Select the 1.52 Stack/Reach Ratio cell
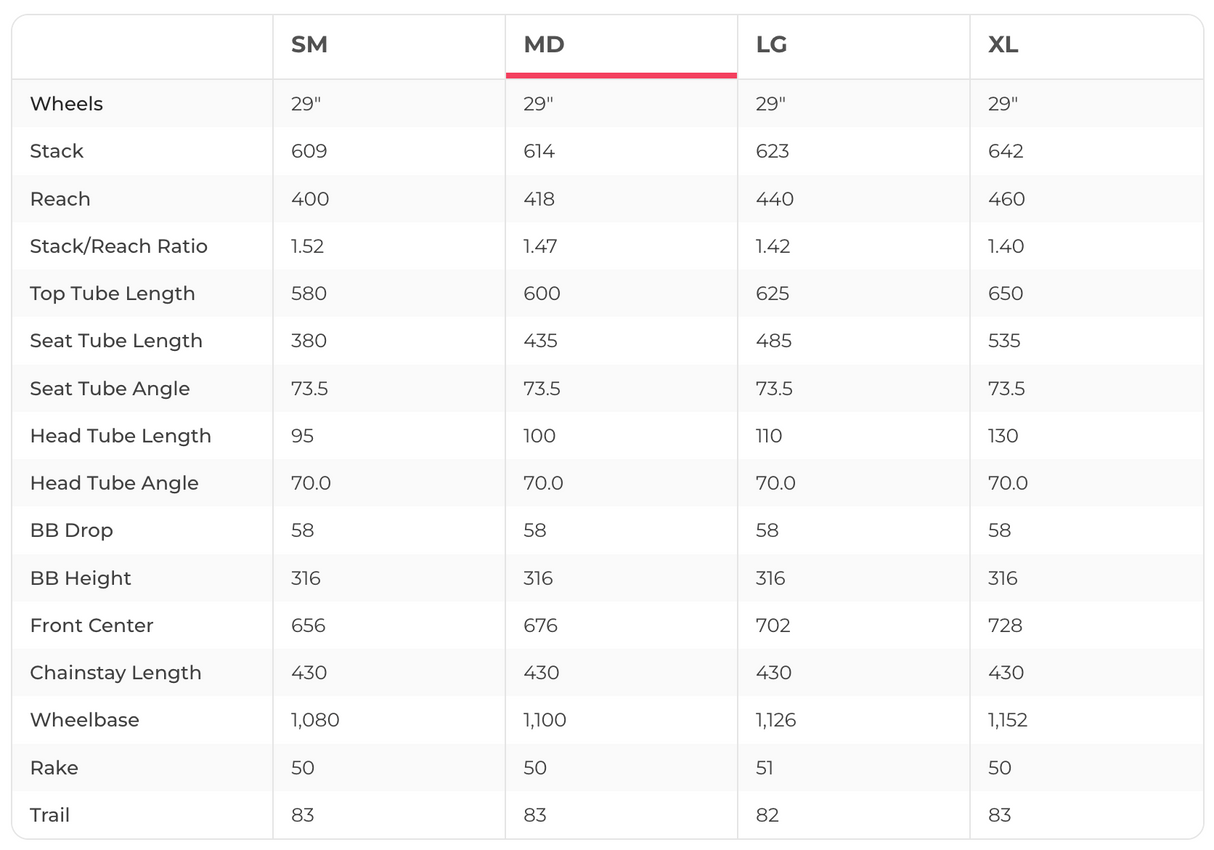Viewport: 1214px width, 850px height. (307, 246)
